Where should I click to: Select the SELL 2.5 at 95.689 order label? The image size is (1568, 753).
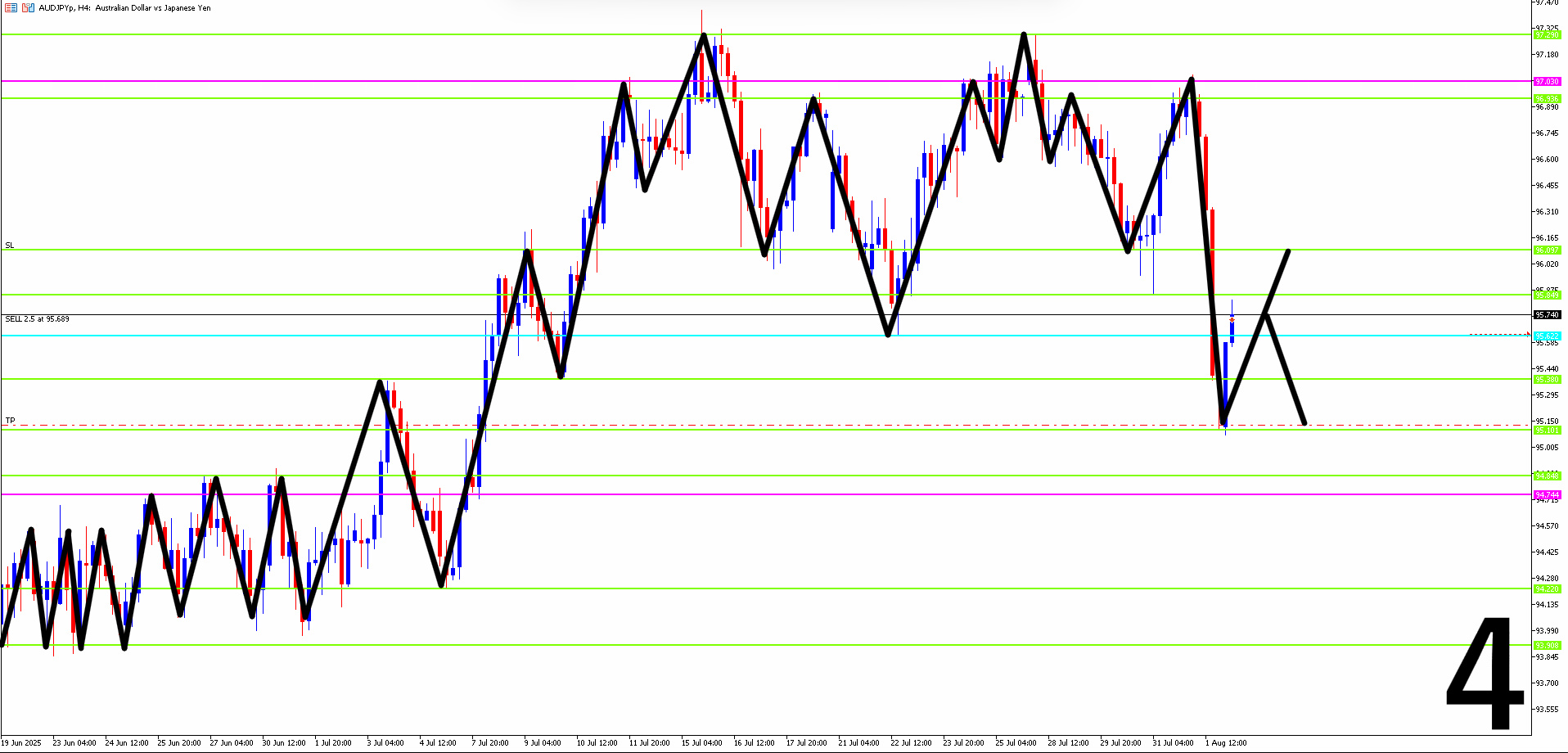(x=38, y=319)
